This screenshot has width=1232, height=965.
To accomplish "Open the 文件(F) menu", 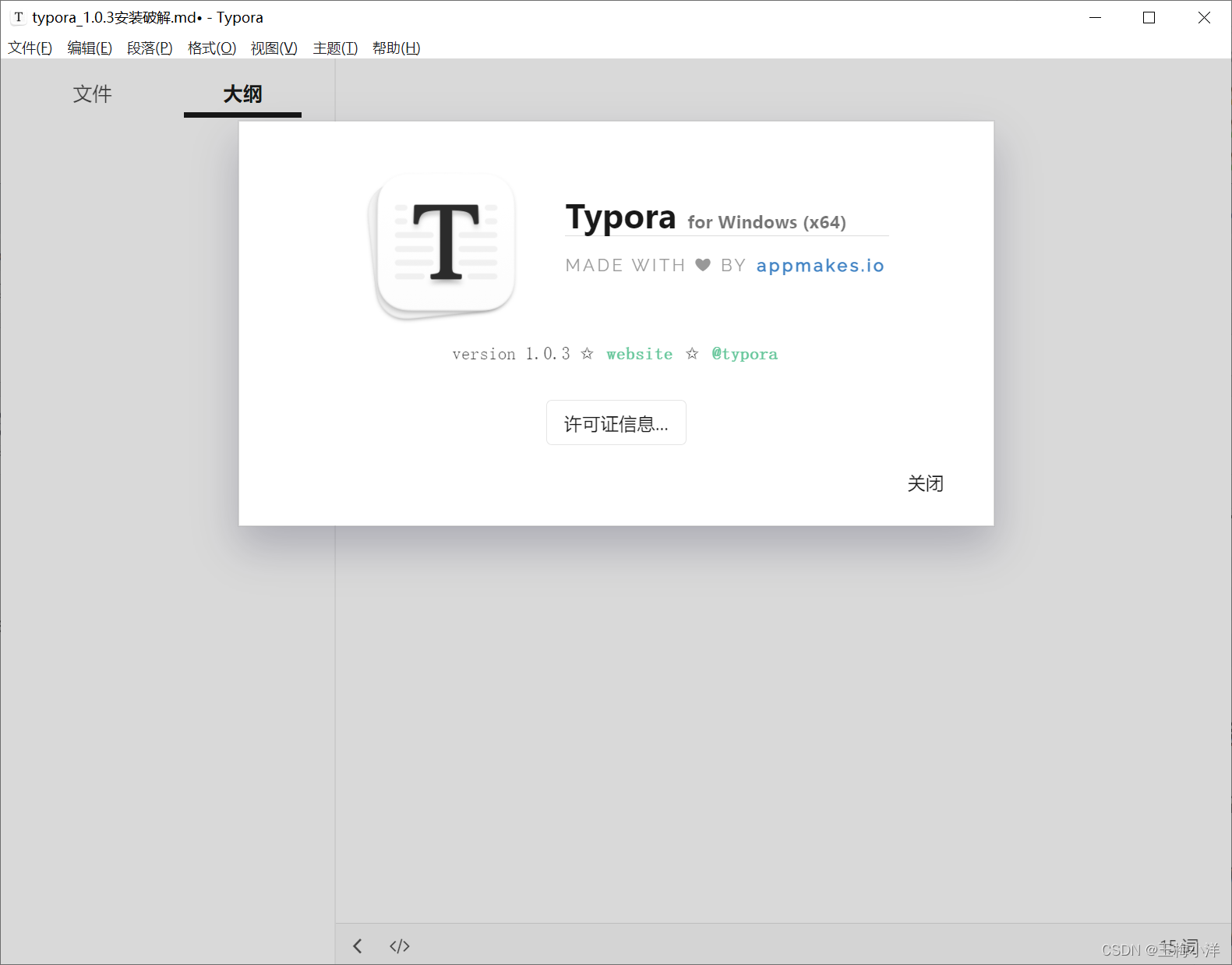I will point(30,48).
